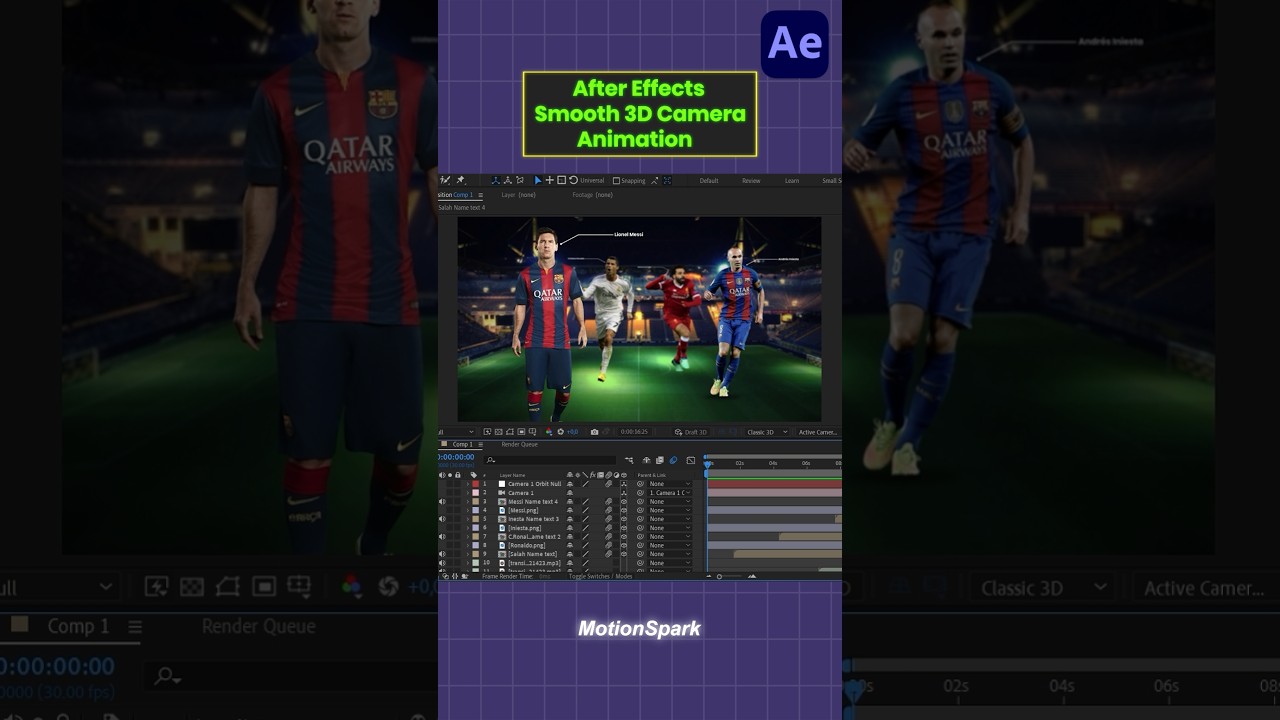Viewport: 1280px width, 720px height.
Task: Click the +0,0 exposure value
Action: pos(573,432)
